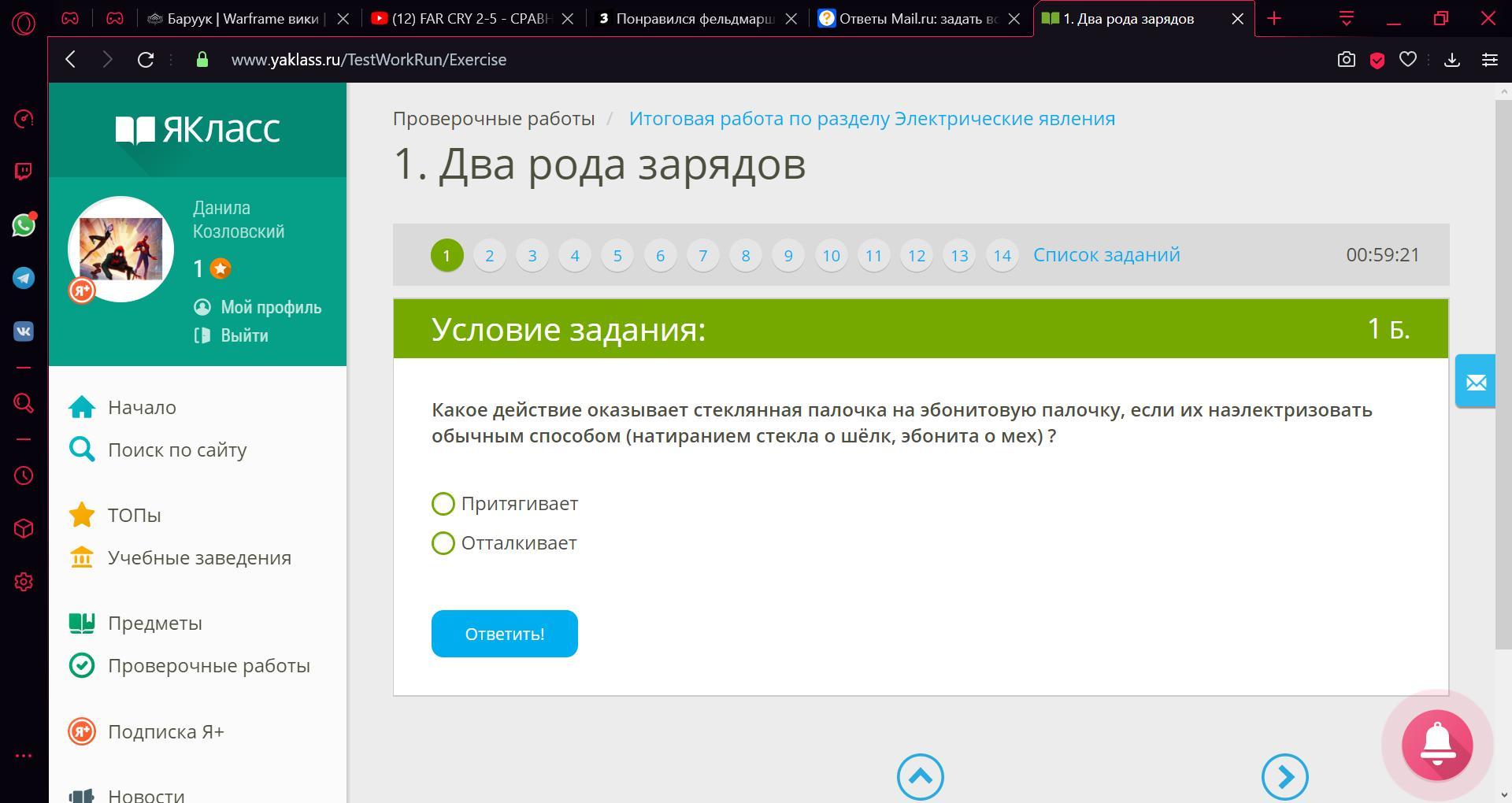
Task: Open 'ТОПы' menu item
Action: click(x=115, y=515)
